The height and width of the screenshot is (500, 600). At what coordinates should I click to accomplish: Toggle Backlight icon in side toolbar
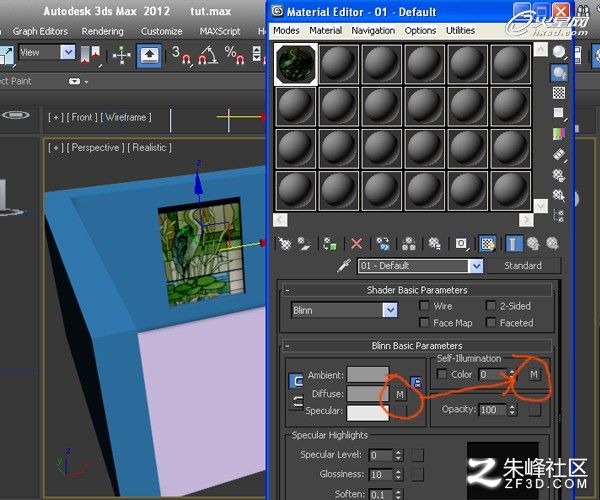tap(559, 73)
